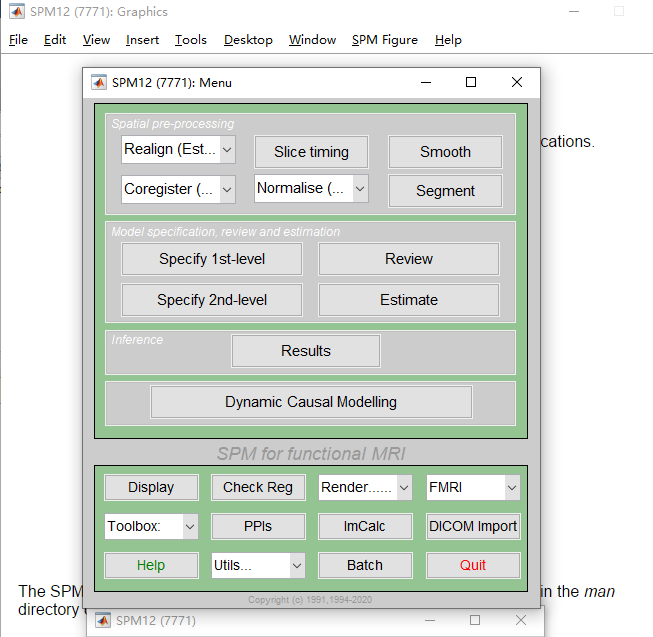Viewport: 653px width, 637px height.
Task: Click the PPIs button
Action: point(258,526)
